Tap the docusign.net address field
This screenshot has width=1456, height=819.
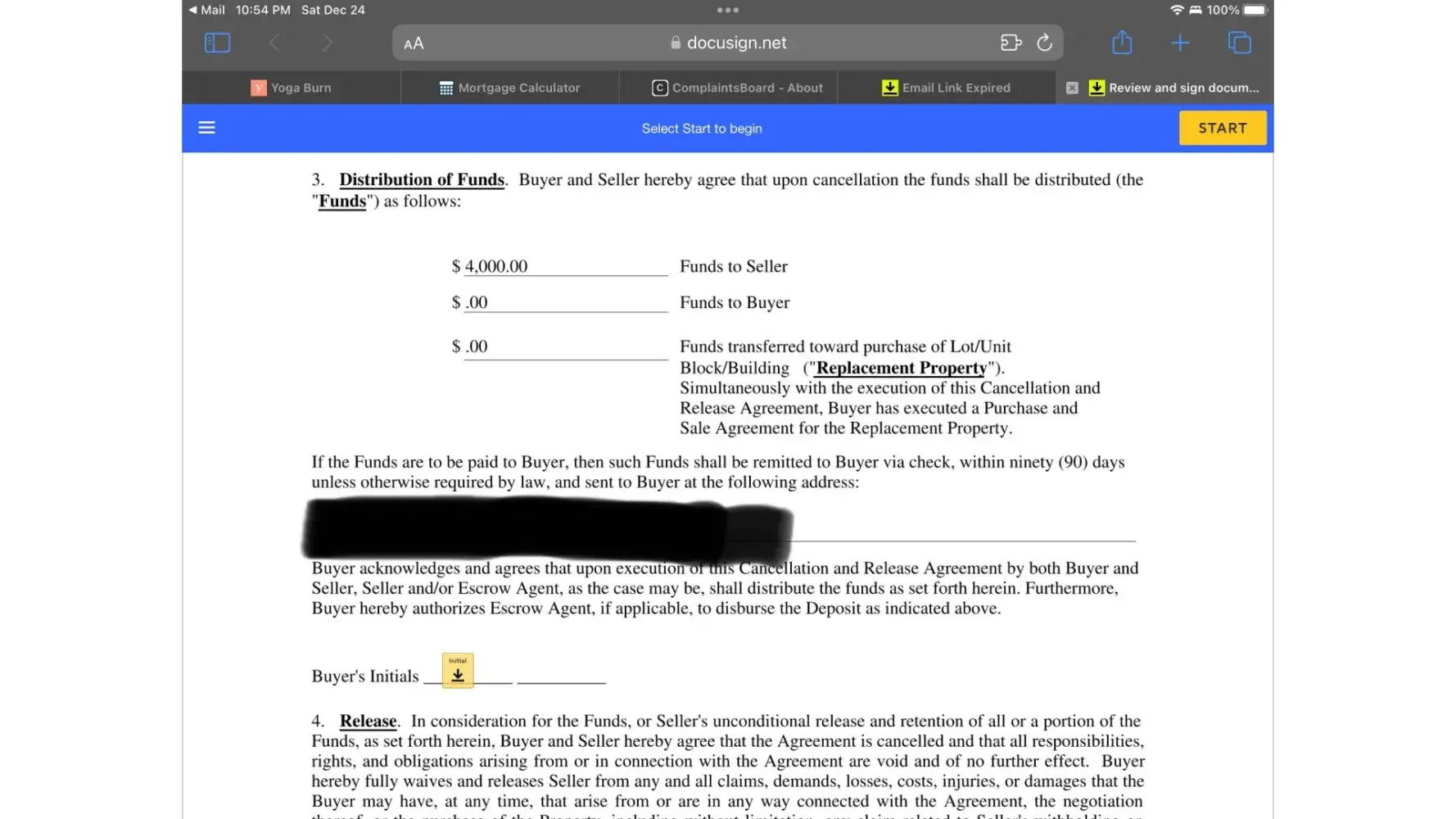coord(728,43)
